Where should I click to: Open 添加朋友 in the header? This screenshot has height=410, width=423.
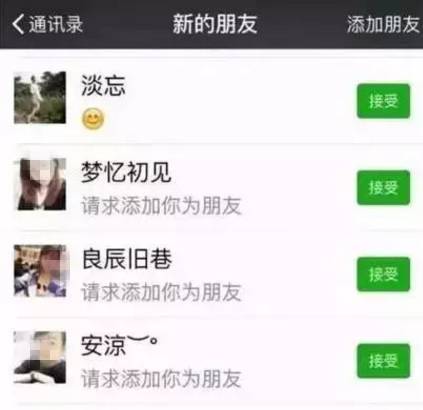click(383, 24)
